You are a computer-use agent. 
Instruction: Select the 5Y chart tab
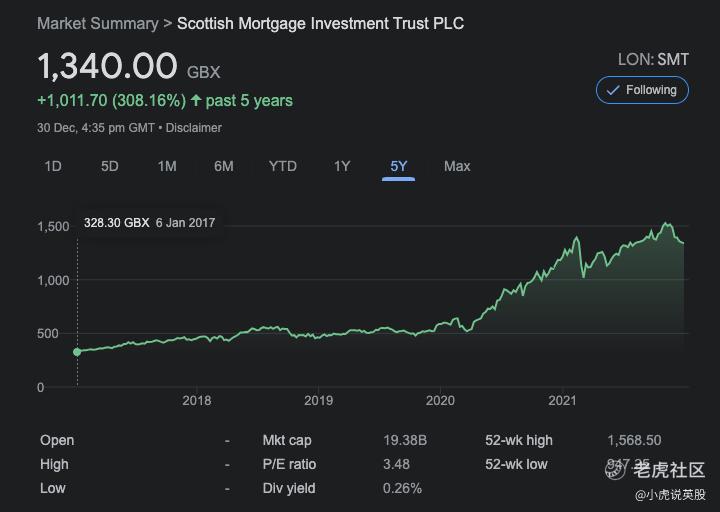[x=399, y=166]
